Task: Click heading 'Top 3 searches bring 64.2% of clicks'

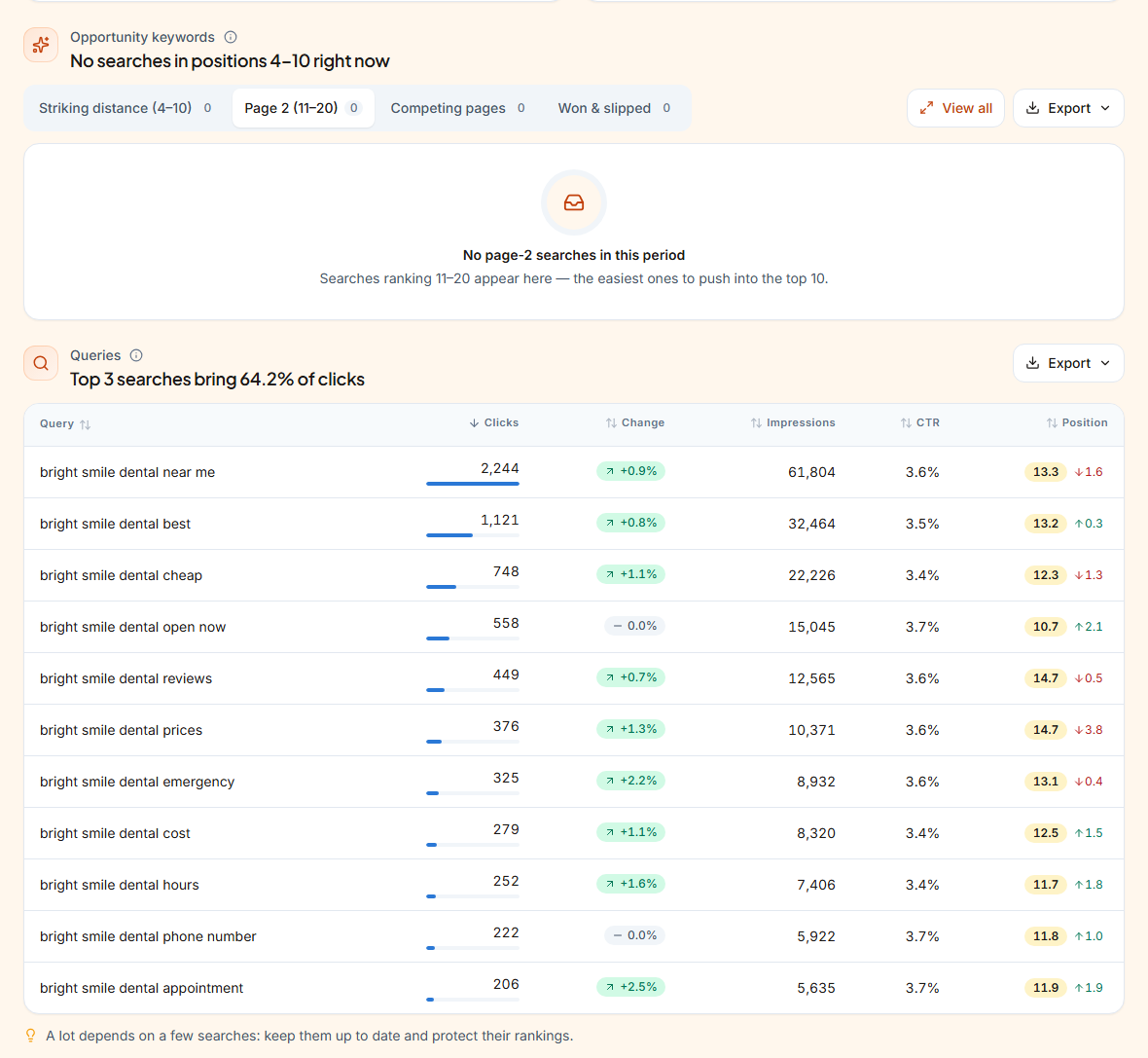Action: [x=218, y=380]
